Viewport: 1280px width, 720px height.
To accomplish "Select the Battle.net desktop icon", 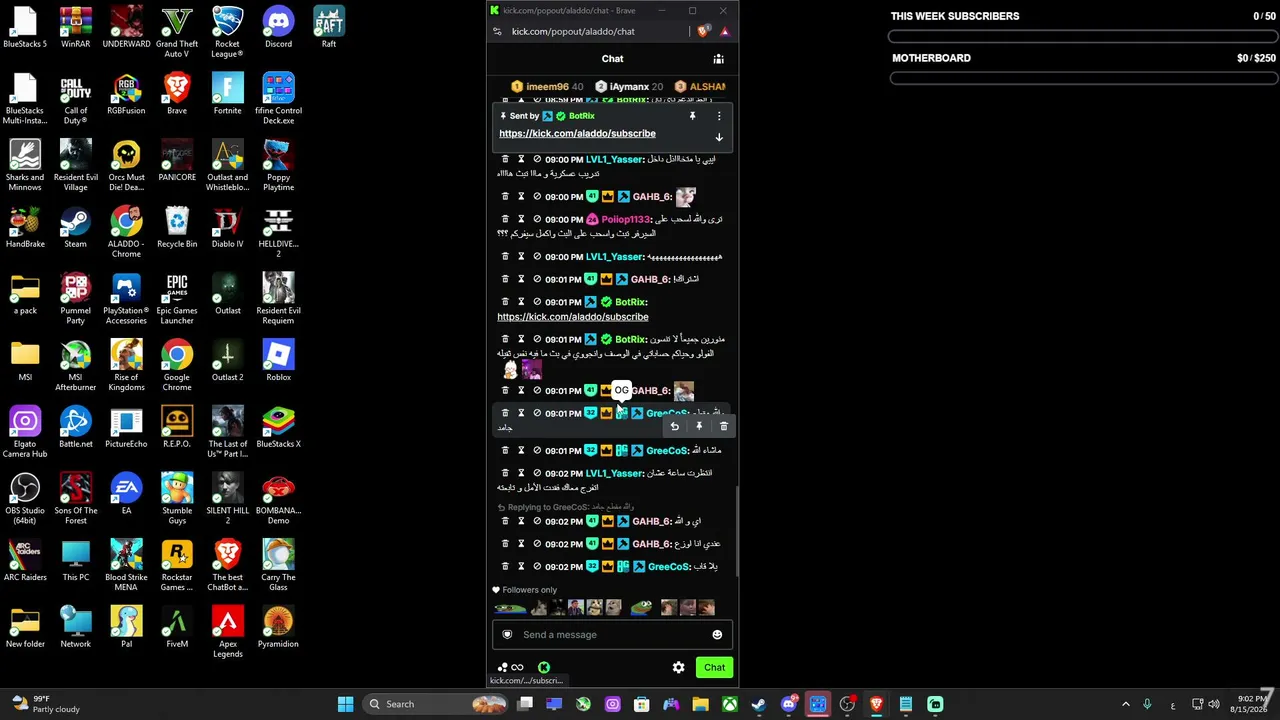I will [x=76, y=427].
